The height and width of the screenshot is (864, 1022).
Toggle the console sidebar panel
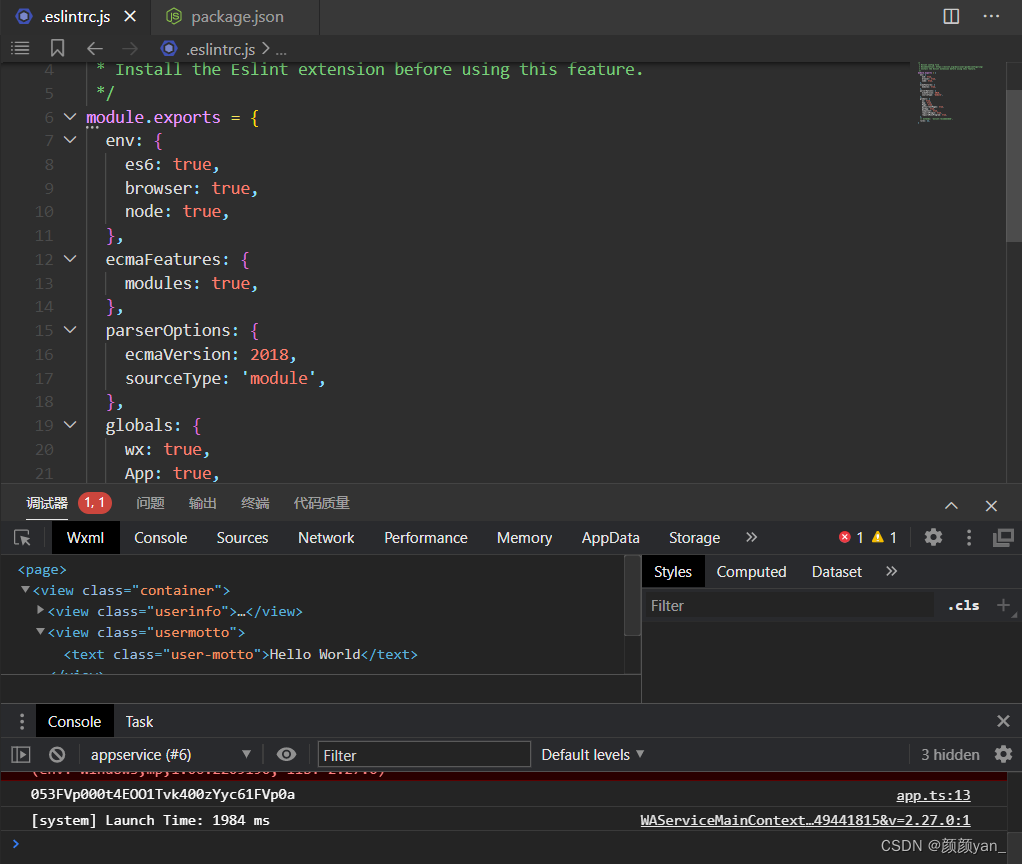pos(21,755)
